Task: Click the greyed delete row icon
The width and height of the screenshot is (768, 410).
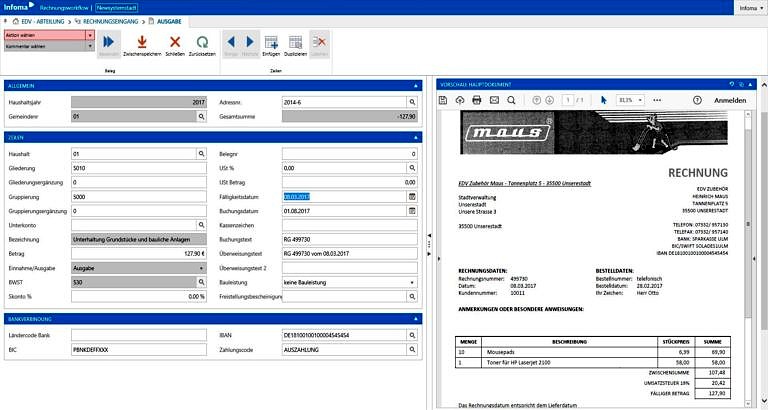Action: point(319,42)
